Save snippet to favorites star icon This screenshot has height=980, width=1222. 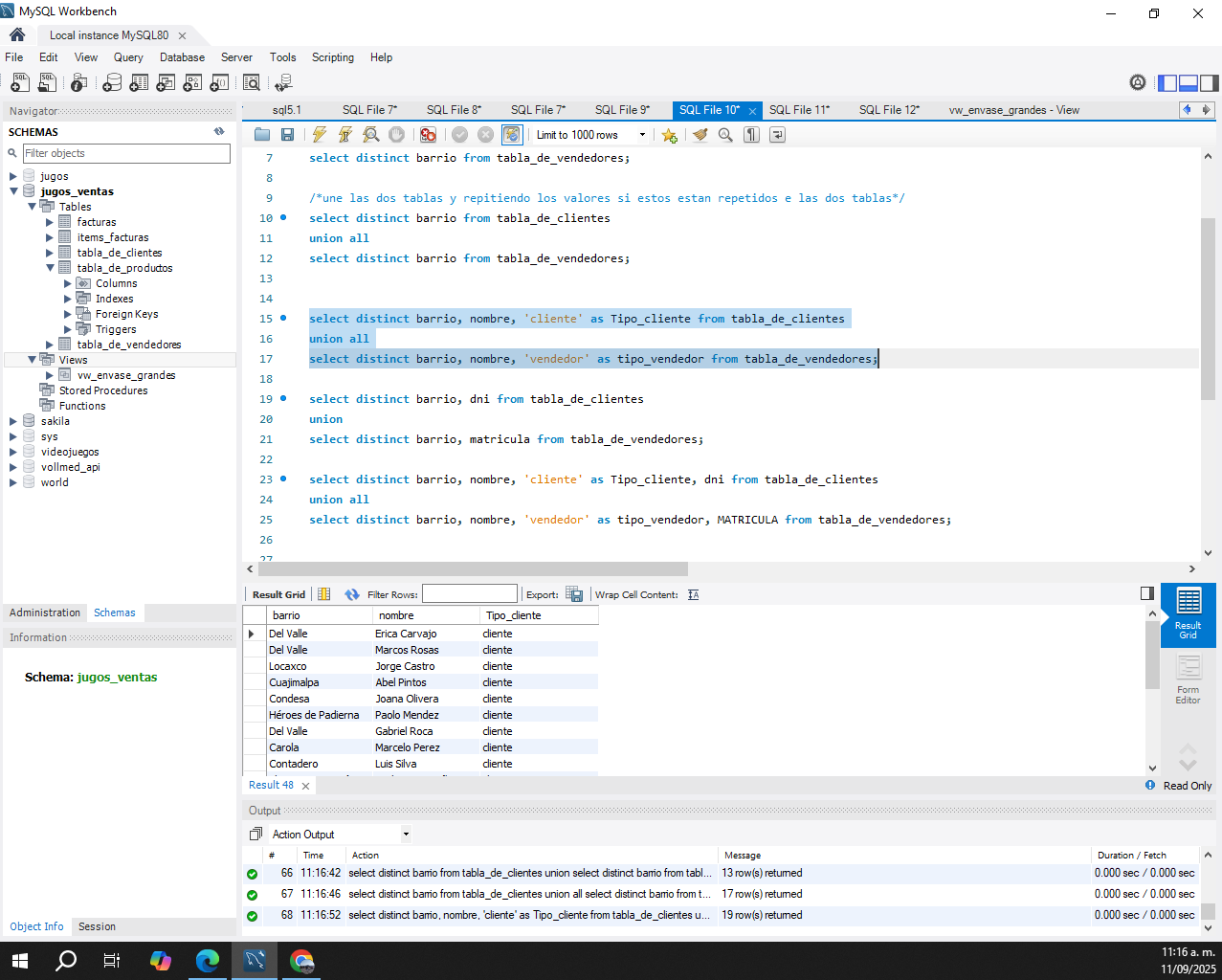pos(669,135)
